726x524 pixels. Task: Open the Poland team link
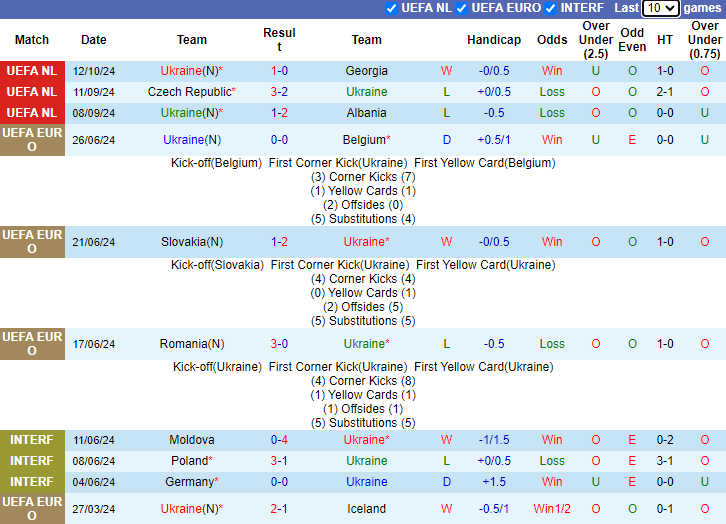[x=188, y=461]
